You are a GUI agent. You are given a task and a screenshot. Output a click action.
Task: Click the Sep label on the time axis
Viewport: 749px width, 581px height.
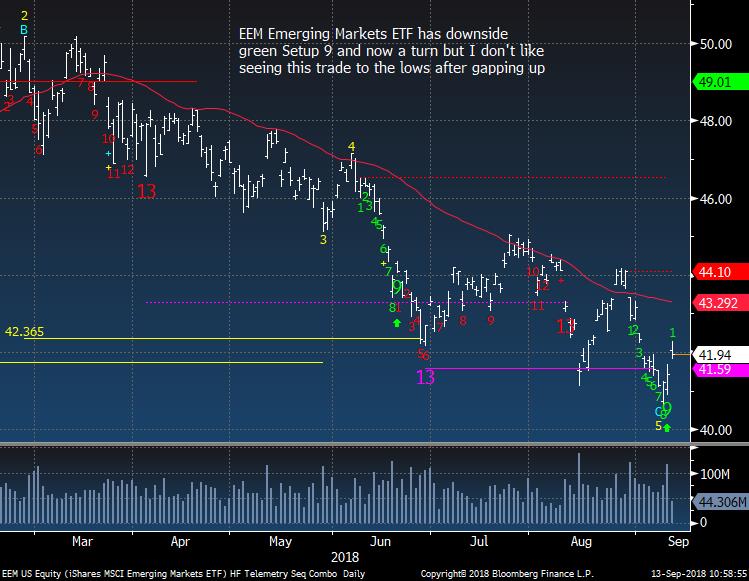678,541
